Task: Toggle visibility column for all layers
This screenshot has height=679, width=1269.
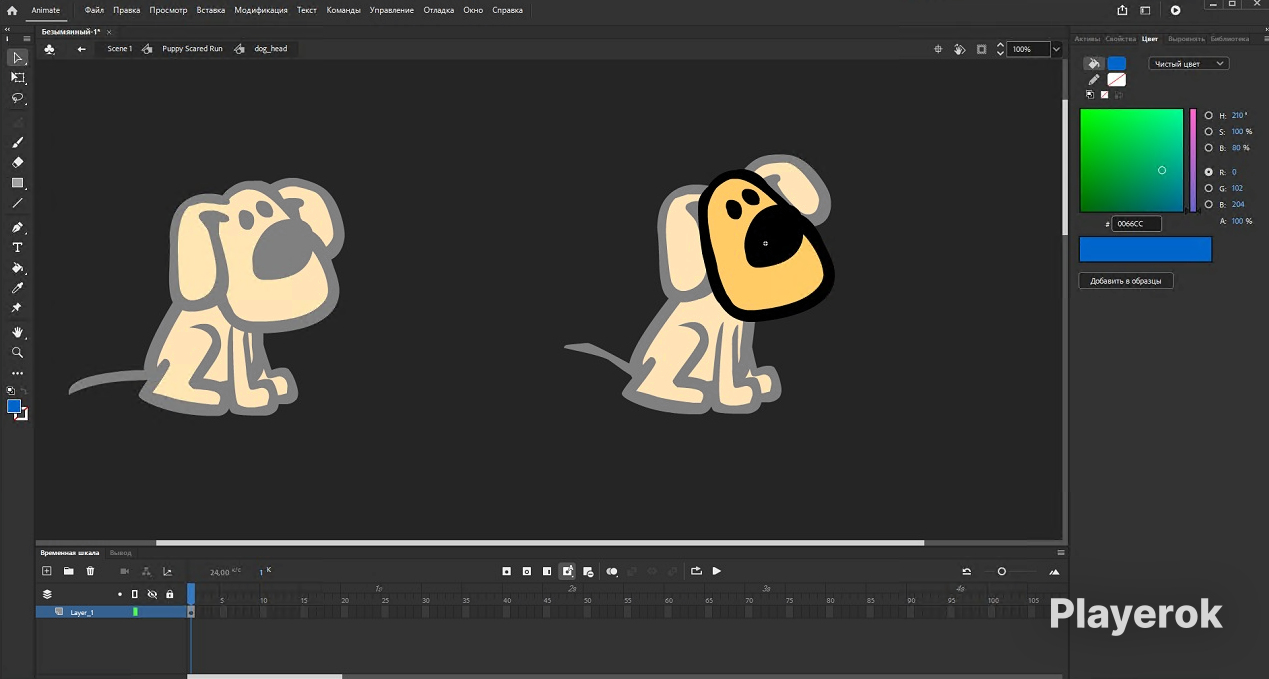Action: [x=152, y=594]
